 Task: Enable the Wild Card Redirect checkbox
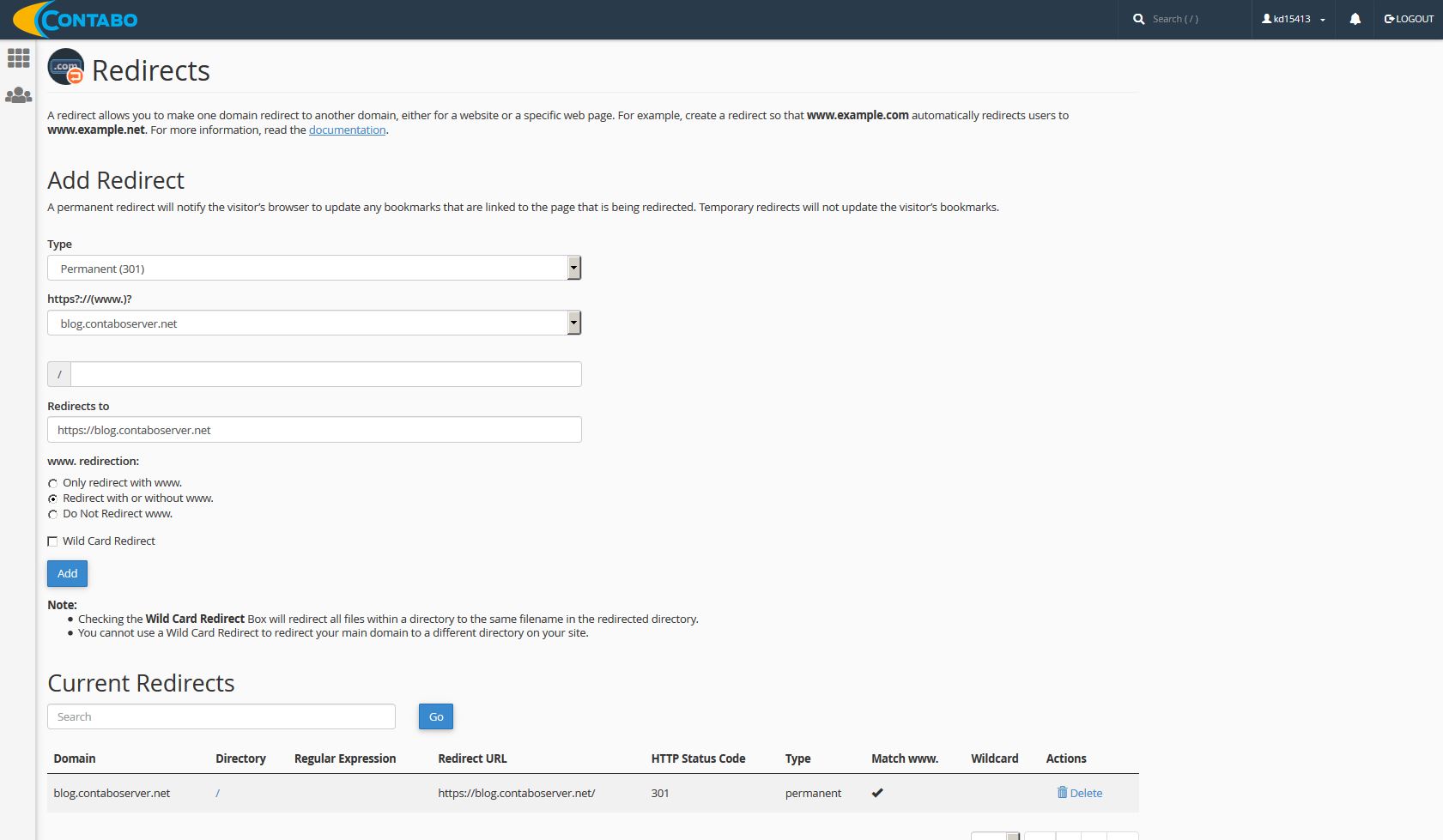tap(53, 541)
